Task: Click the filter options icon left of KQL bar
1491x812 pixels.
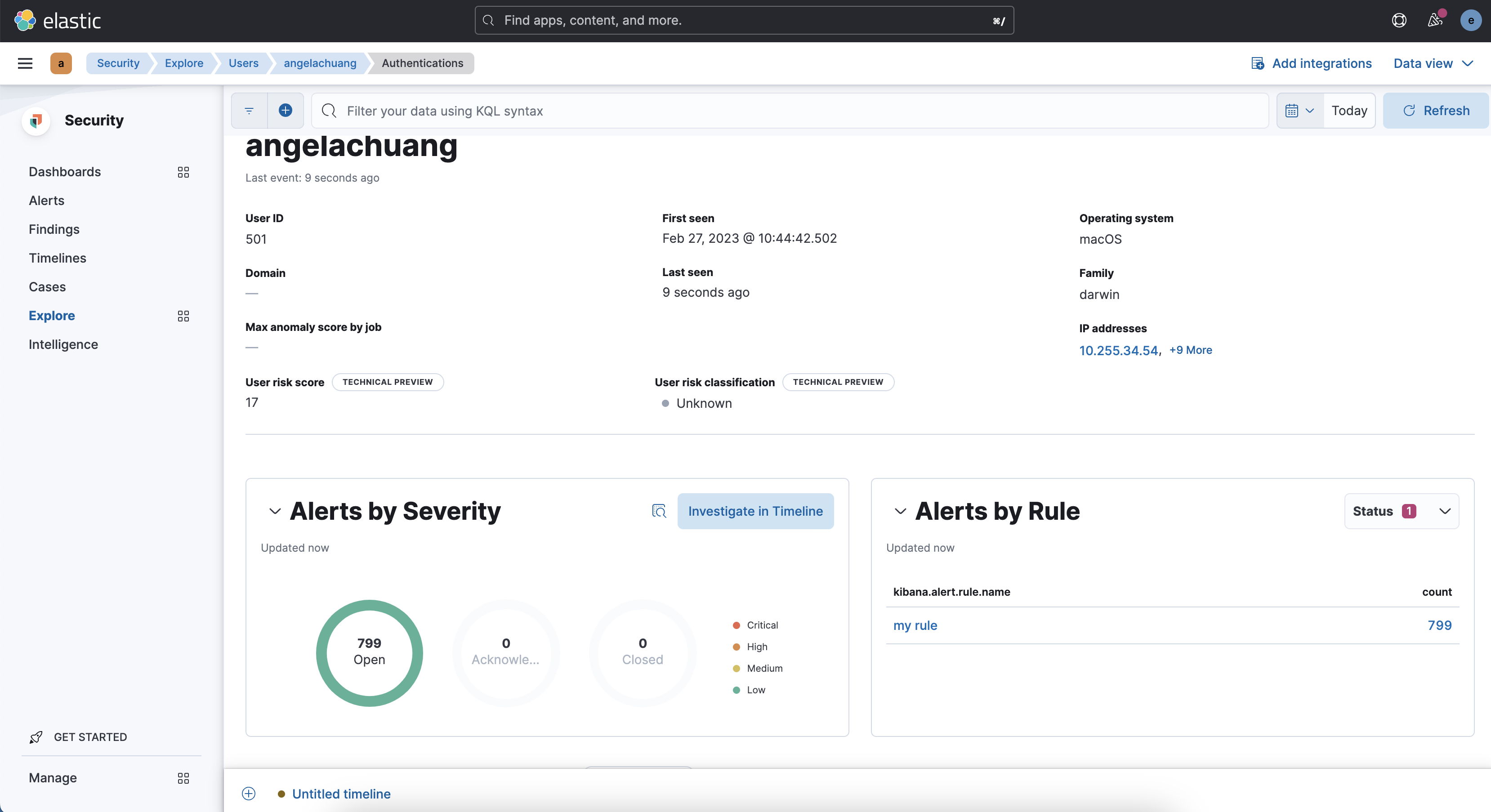Action: (x=249, y=111)
